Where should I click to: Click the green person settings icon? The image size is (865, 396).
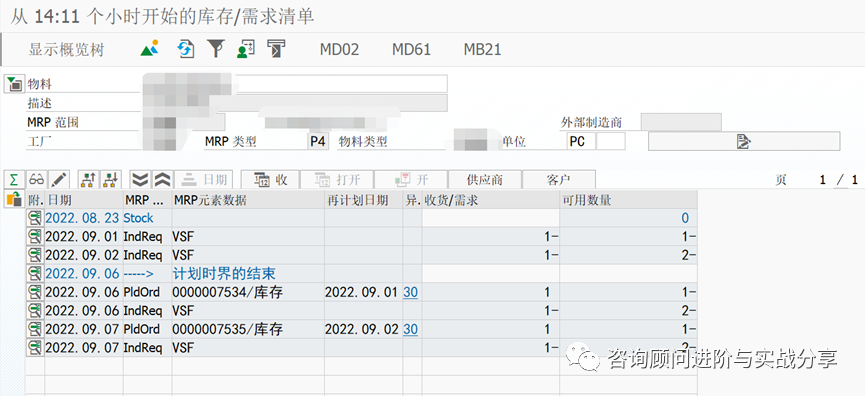[x=245, y=49]
